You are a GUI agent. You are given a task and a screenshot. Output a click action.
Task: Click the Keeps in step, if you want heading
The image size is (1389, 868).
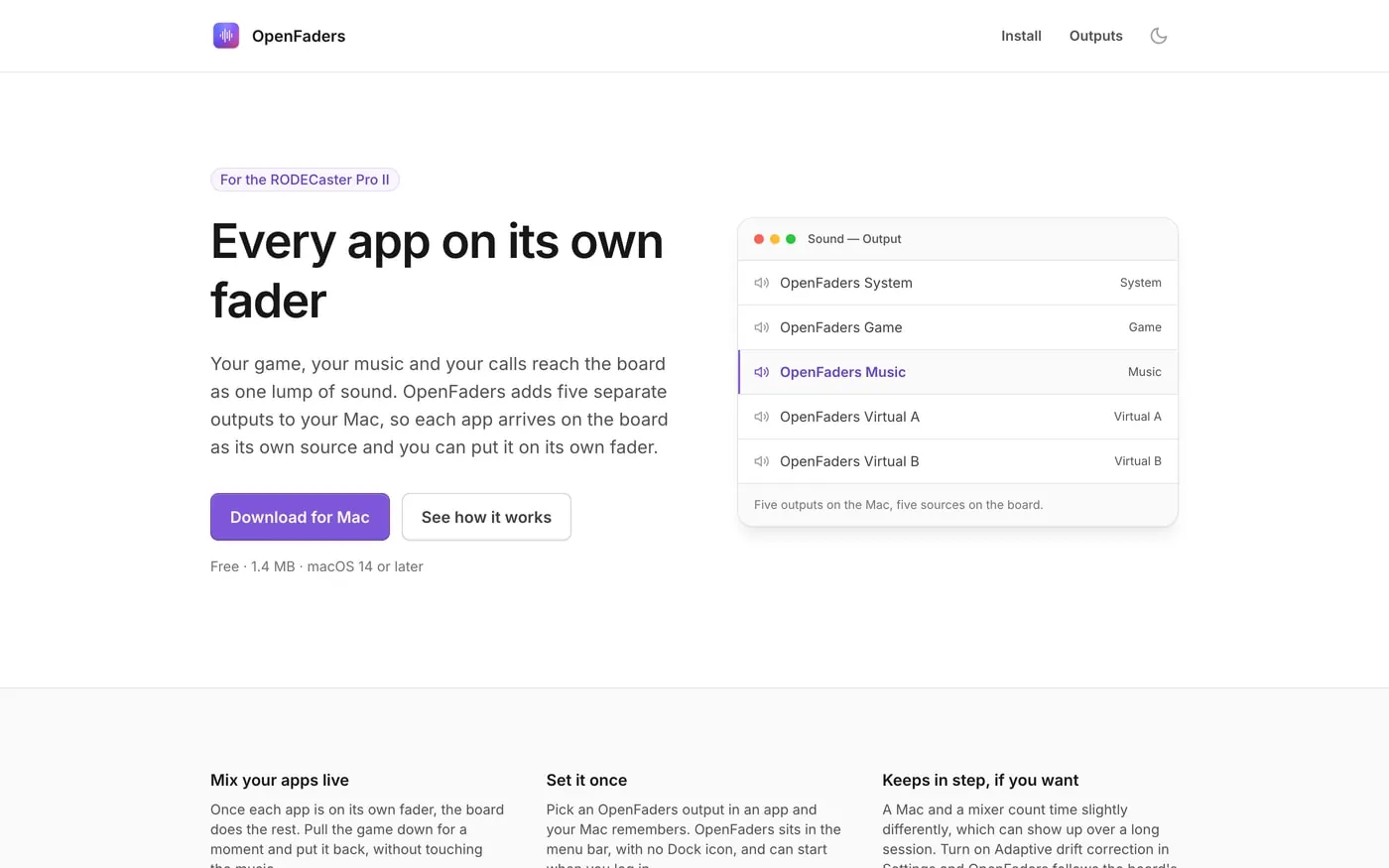click(x=980, y=781)
